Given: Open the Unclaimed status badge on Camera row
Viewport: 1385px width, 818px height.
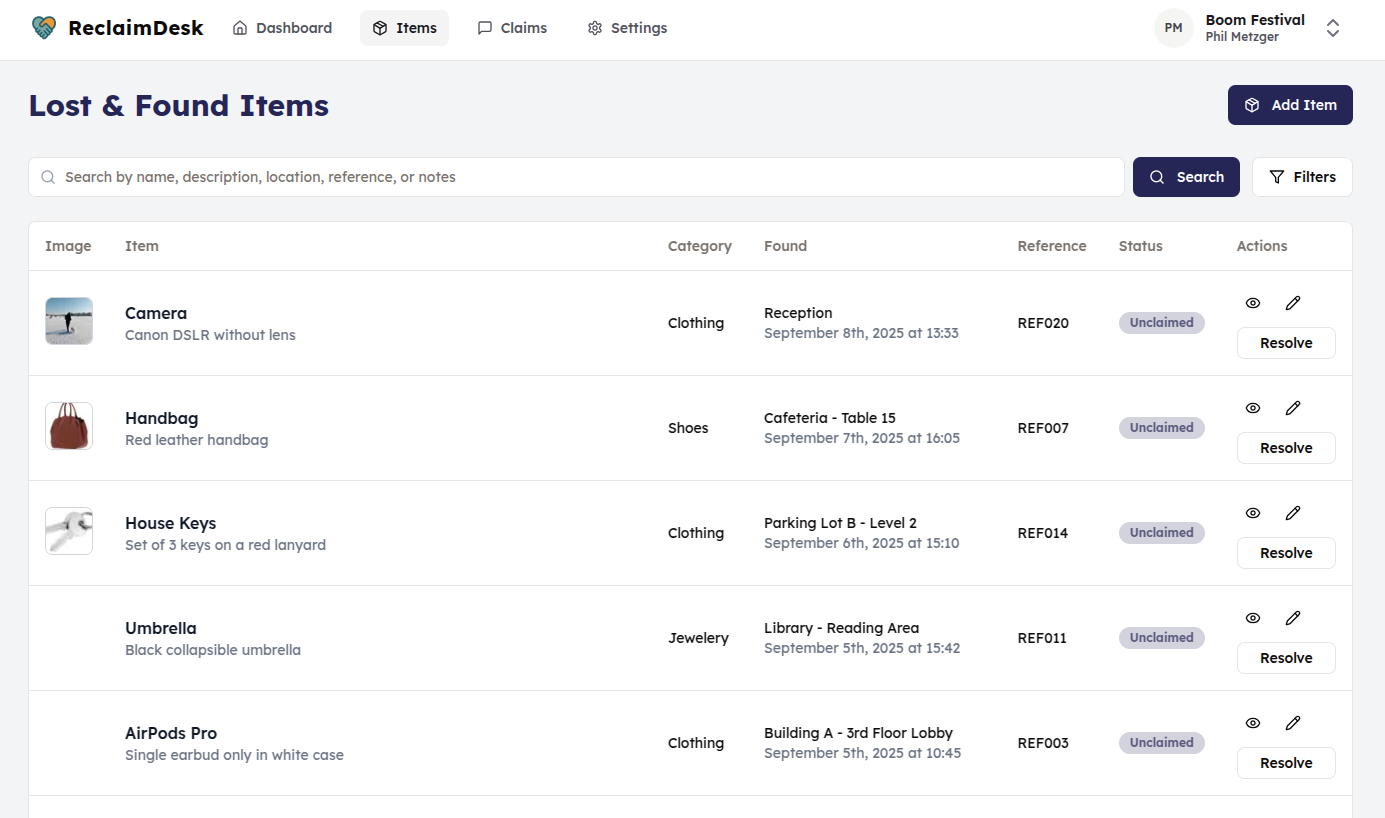Looking at the screenshot, I should [1161, 322].
